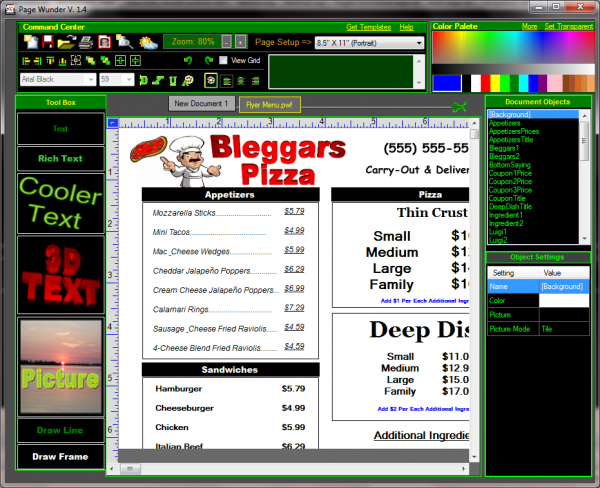Open a file using the folder icon
Screen dimensions: 600x488
pos(67,42)
